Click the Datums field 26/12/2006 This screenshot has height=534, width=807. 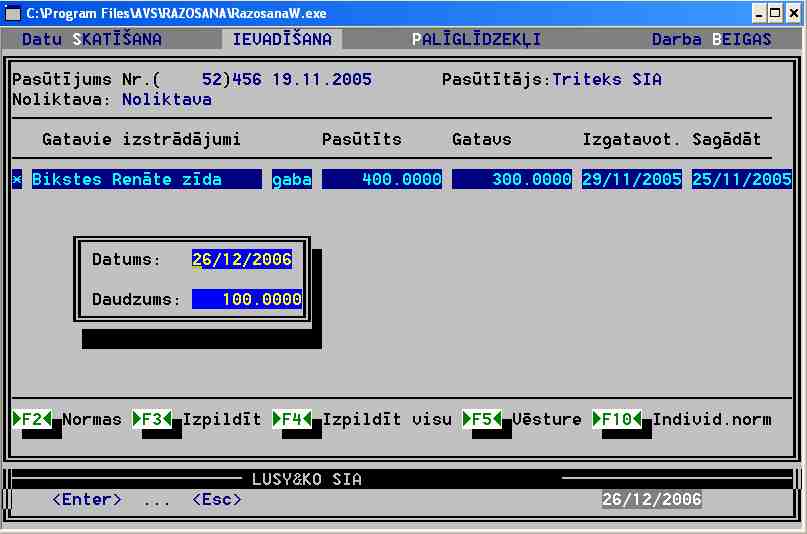[x=242, y=259]
